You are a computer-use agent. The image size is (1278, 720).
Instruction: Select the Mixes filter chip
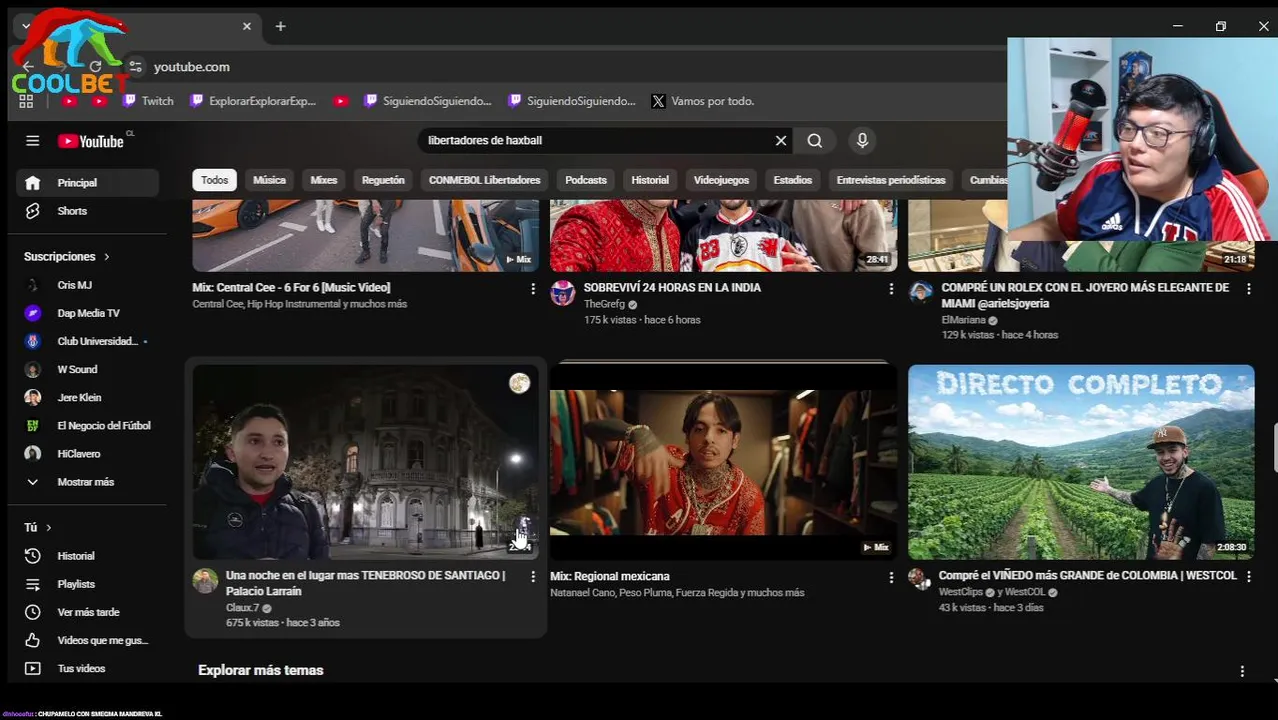[x=324, y=180]
